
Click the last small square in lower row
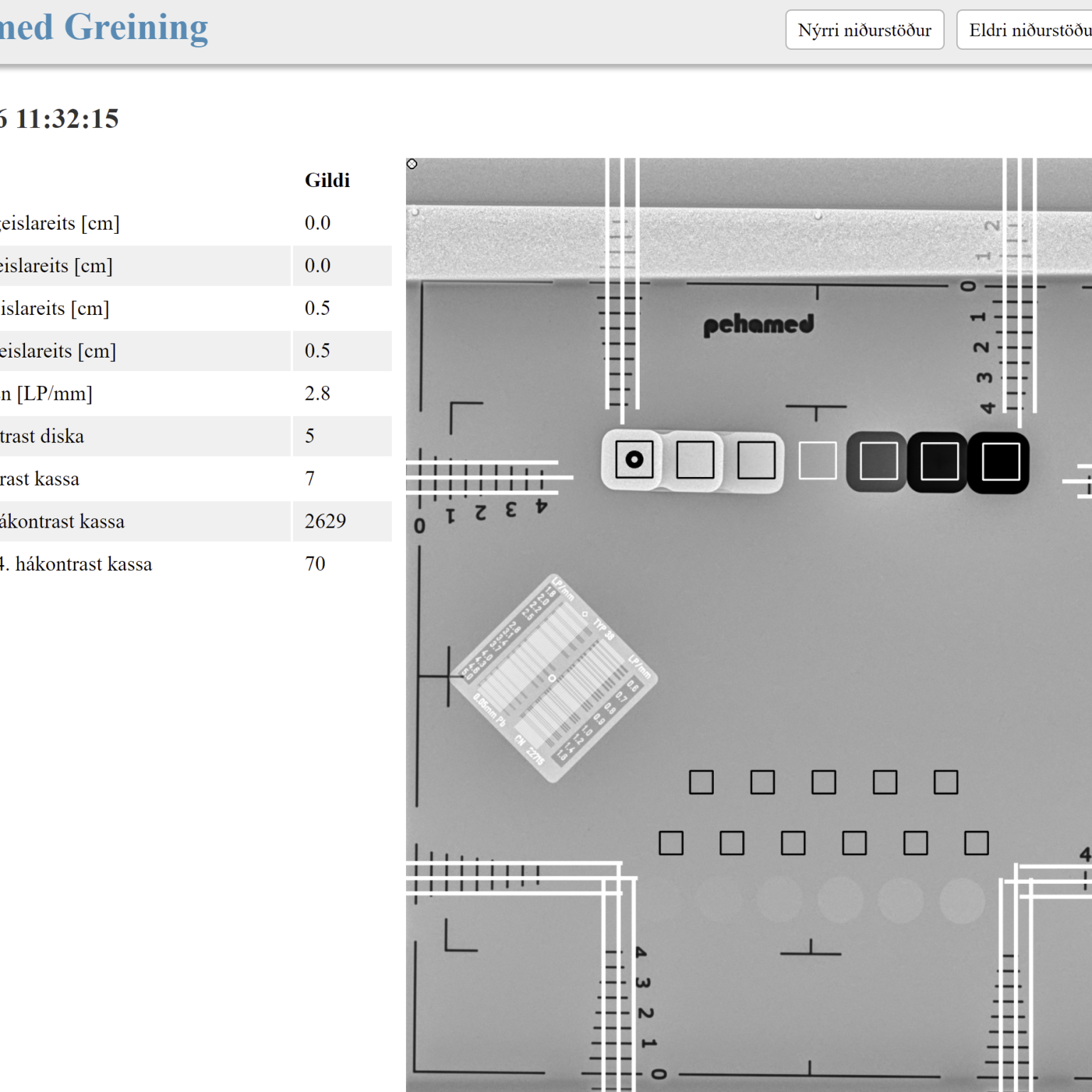click(976, 843)
